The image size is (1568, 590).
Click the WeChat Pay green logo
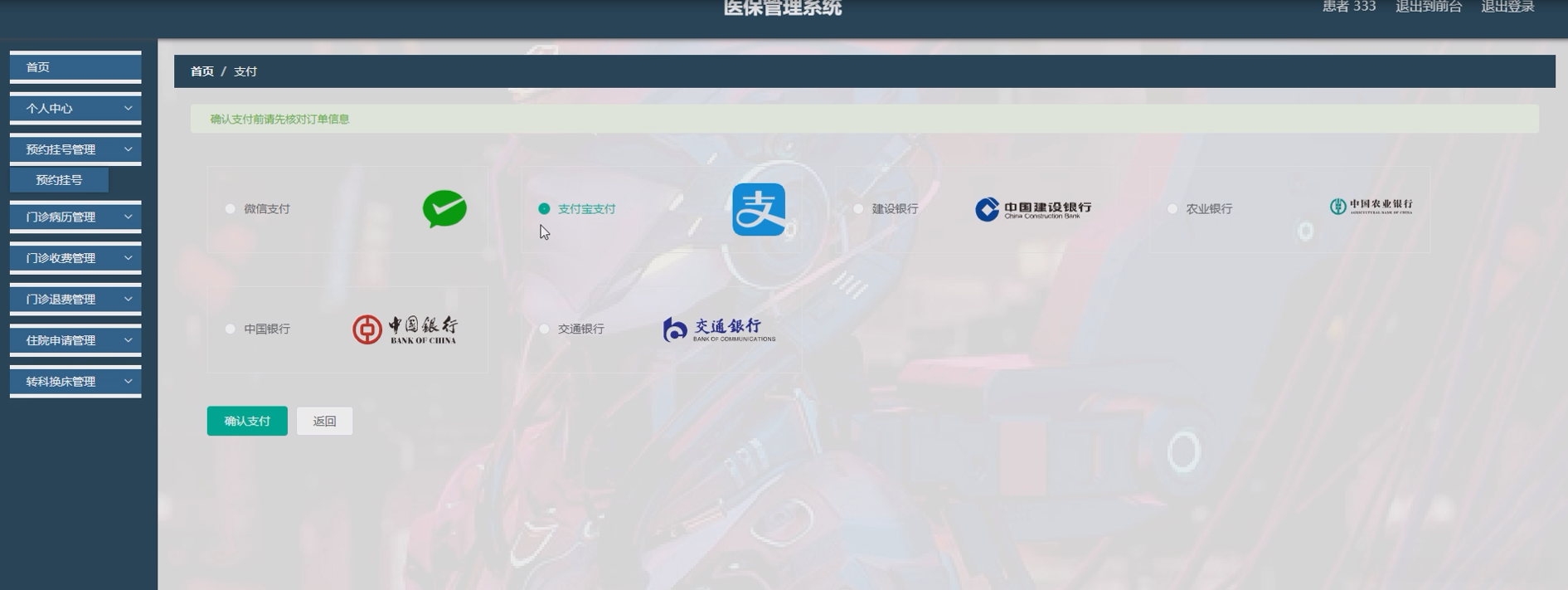[x=444, y=209]
